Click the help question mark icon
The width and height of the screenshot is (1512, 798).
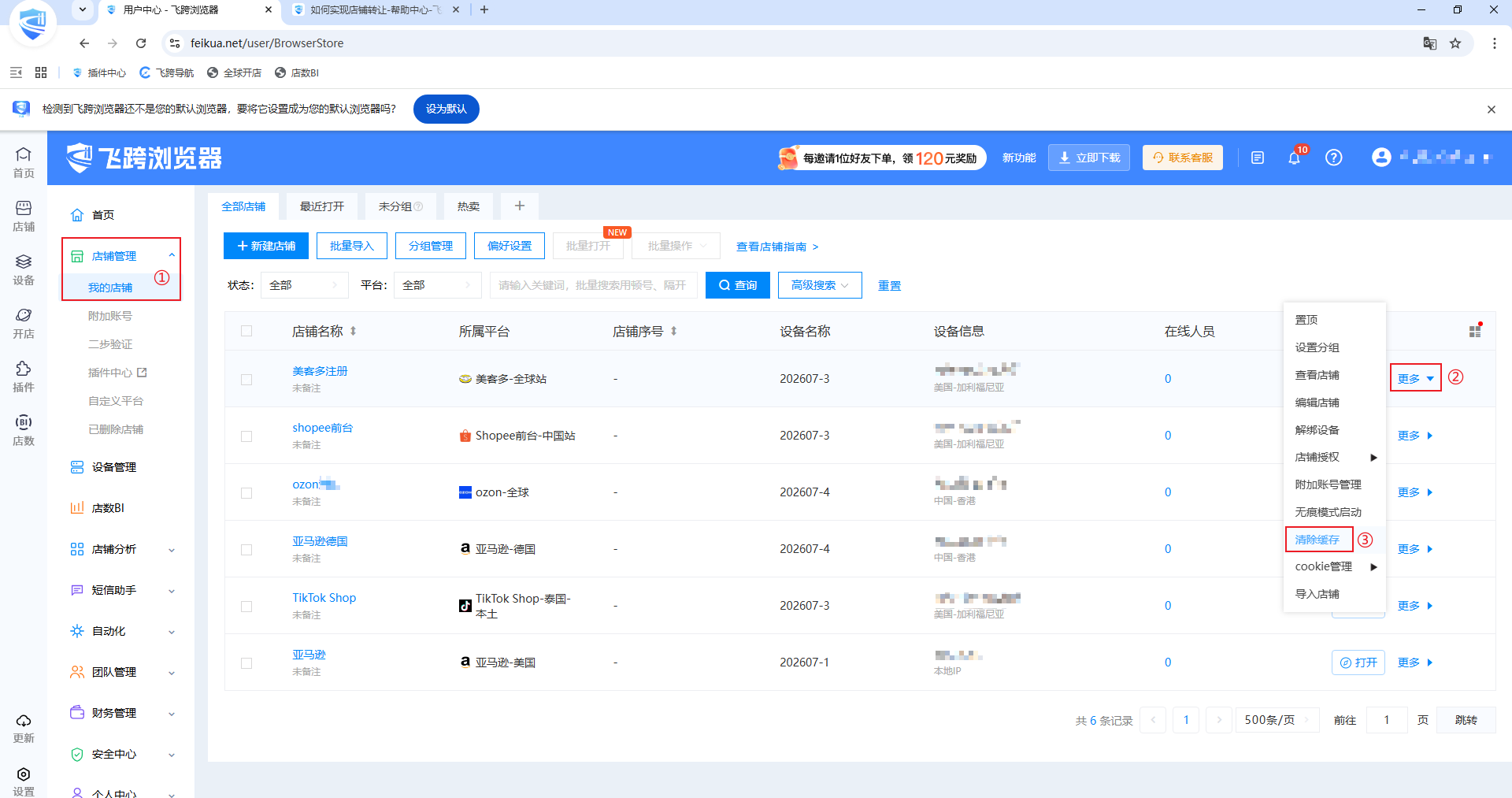1333,158
